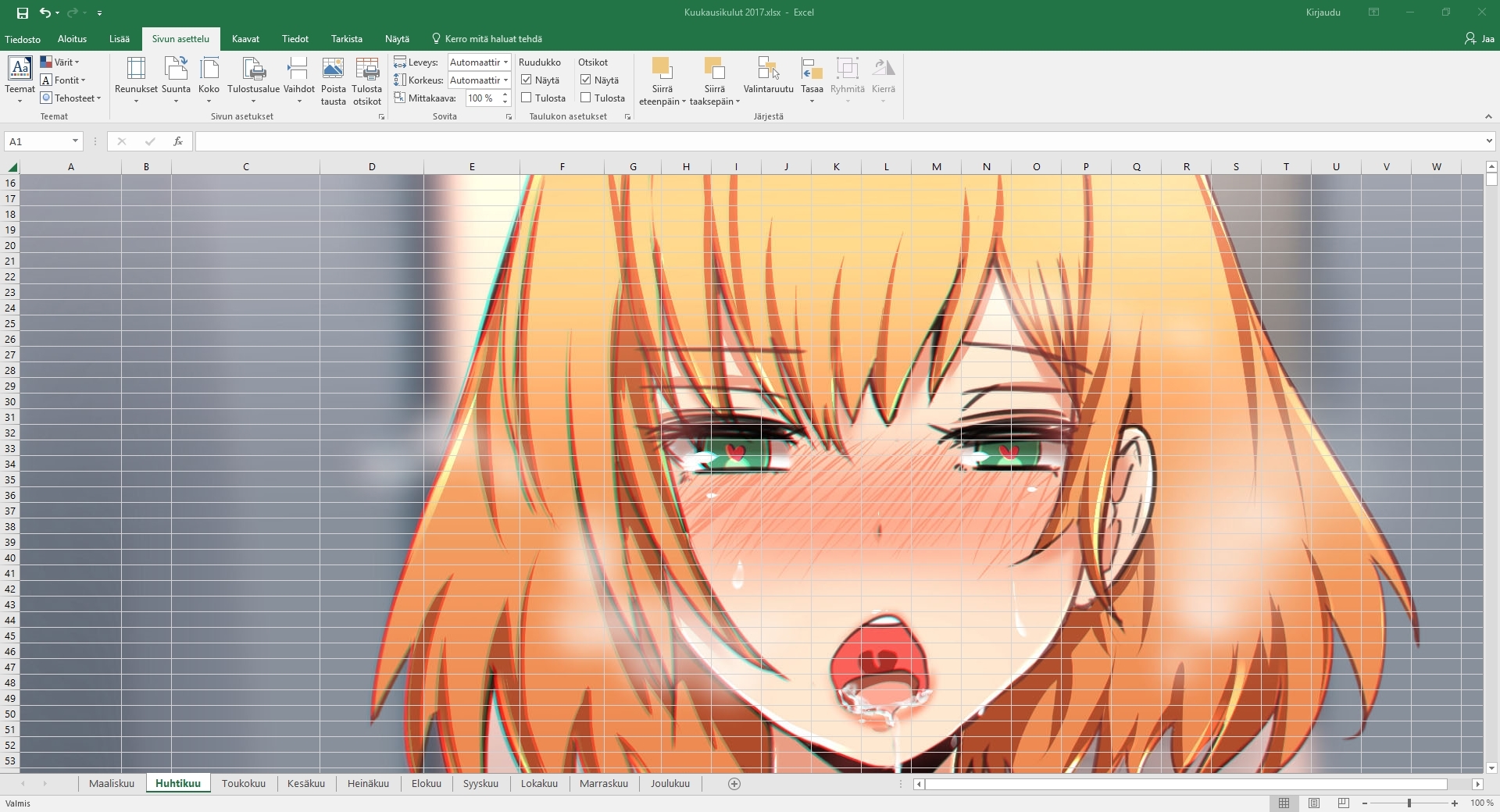
Task: Click Kirjaudu sign-in link
Action: tap(1323, 12)
